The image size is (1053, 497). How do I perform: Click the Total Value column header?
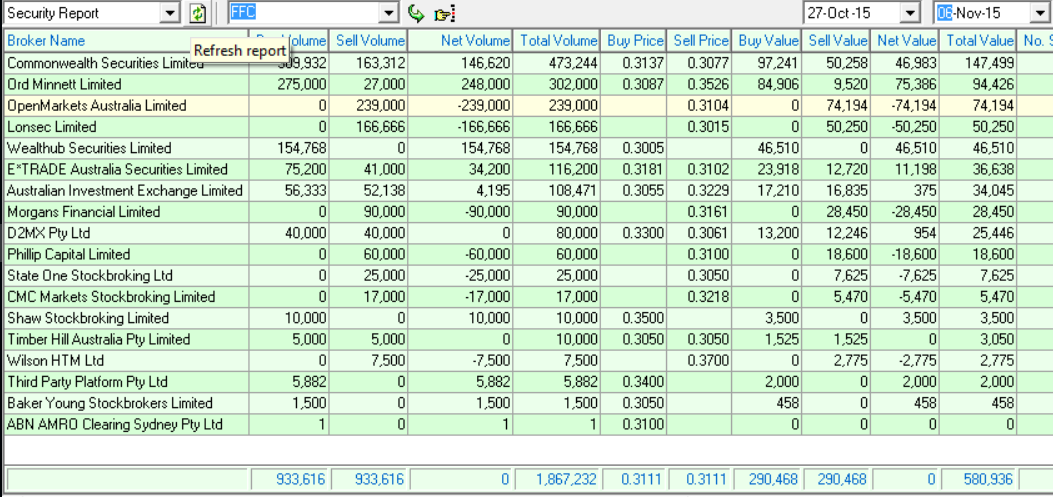[978, 41]
